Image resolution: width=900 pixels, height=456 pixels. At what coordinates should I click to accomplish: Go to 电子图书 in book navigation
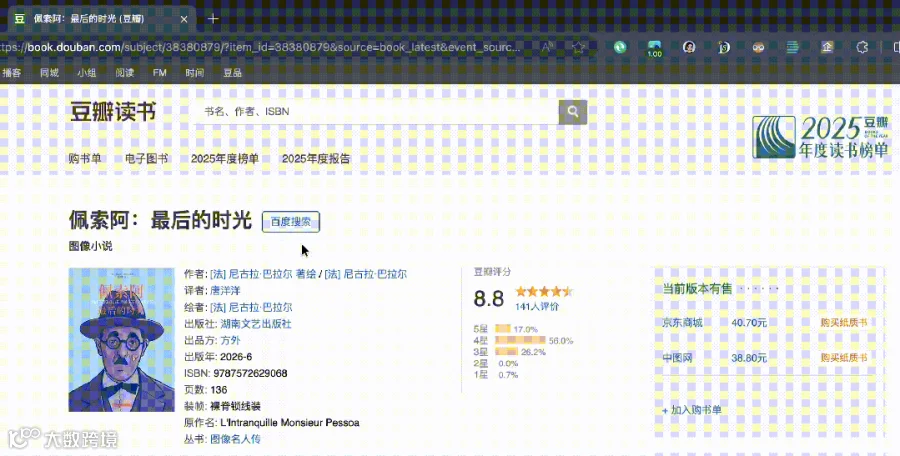pos(146,159)
